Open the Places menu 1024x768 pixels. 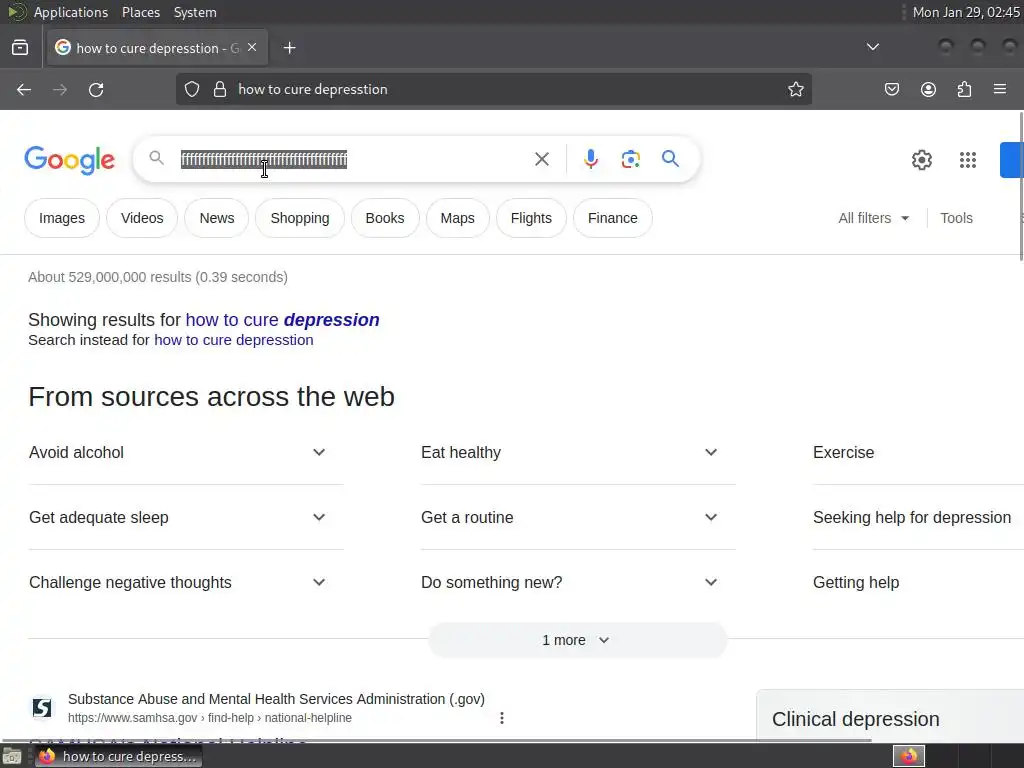click(x=140, y=12)
